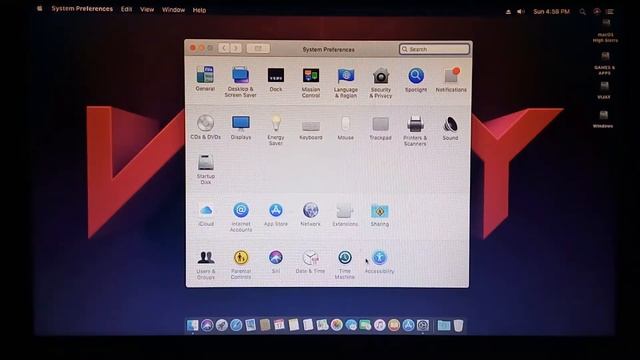Select the GAMES & APPS desktop drive
Screen dimensions: 640x360
pos(605,63)
